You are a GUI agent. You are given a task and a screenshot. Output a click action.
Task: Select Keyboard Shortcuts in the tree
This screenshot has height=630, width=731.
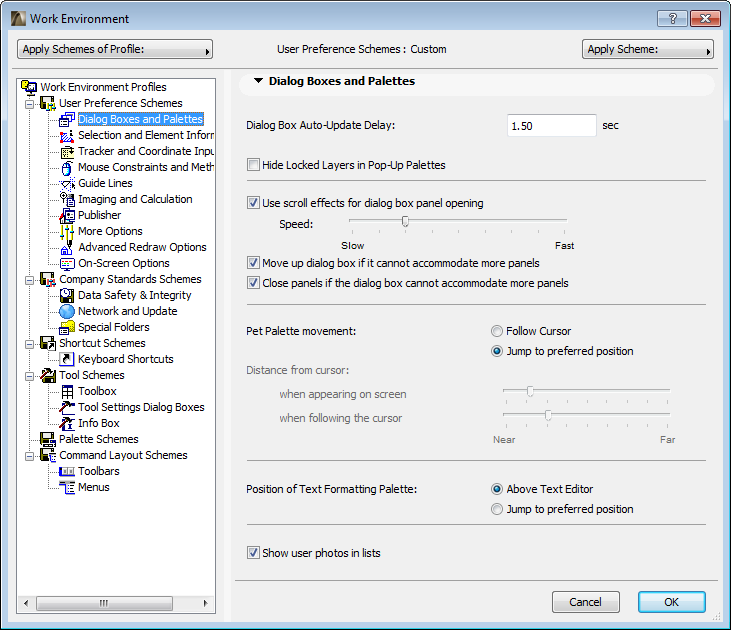pyautogui.click(x=125, y=359)
